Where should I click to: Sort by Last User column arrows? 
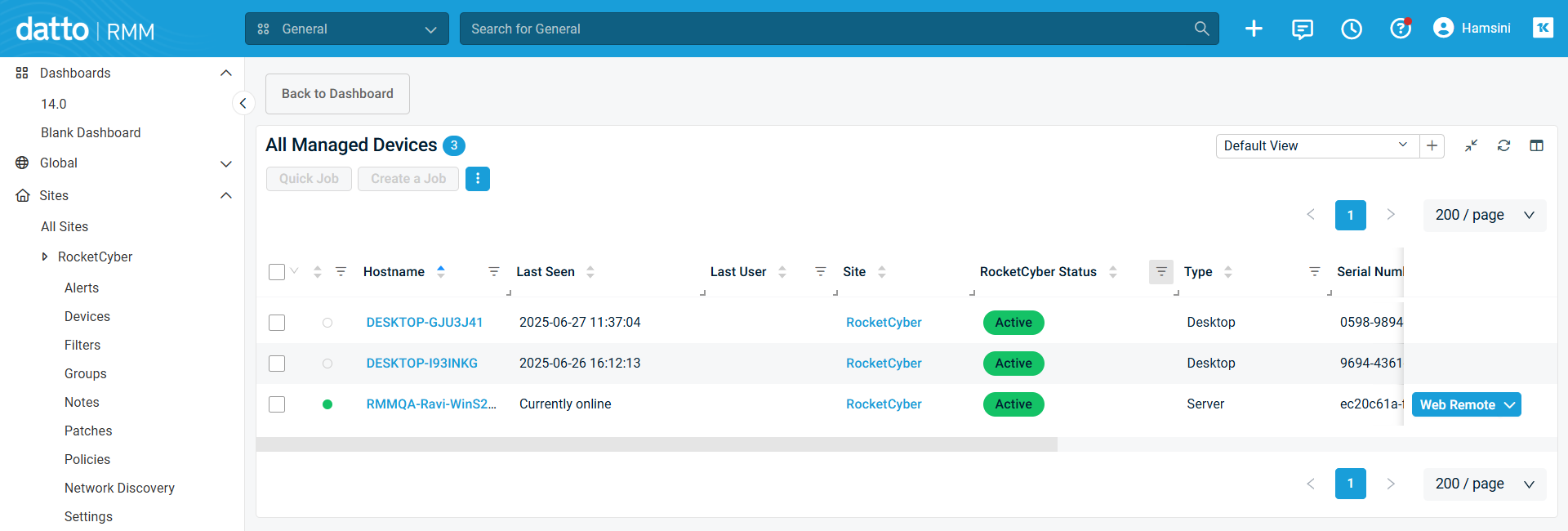[782, 272]
